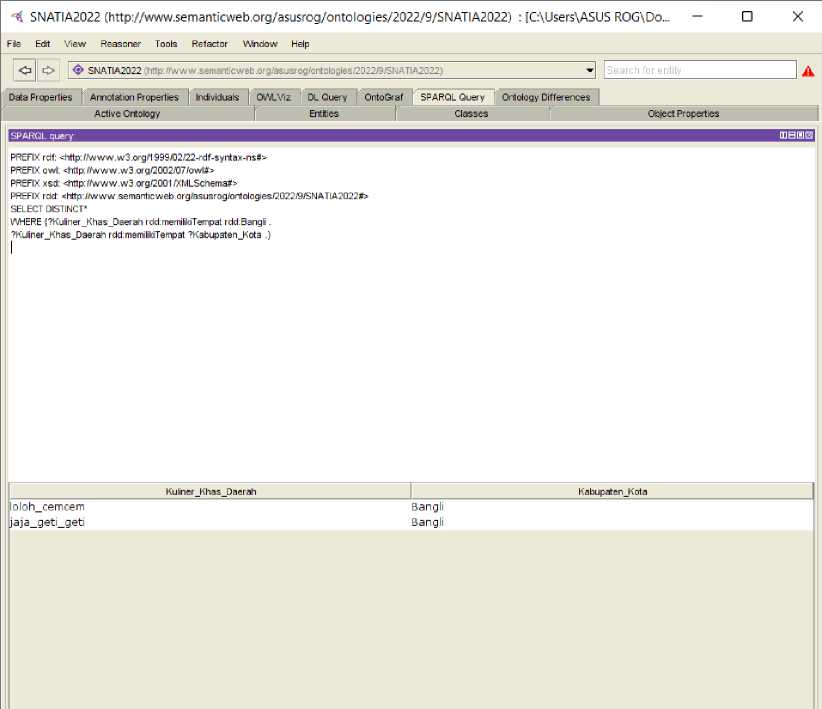The width and height of the screenshot is (822, 709).
Task: Float the SPARQL query panel icon
Action: 801,135
